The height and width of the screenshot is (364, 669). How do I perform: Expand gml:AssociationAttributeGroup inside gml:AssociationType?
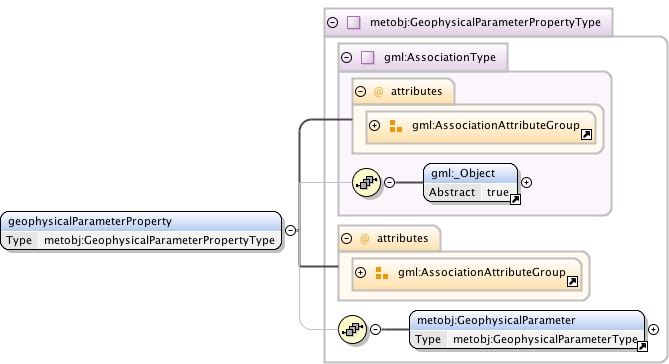[374, 125]
